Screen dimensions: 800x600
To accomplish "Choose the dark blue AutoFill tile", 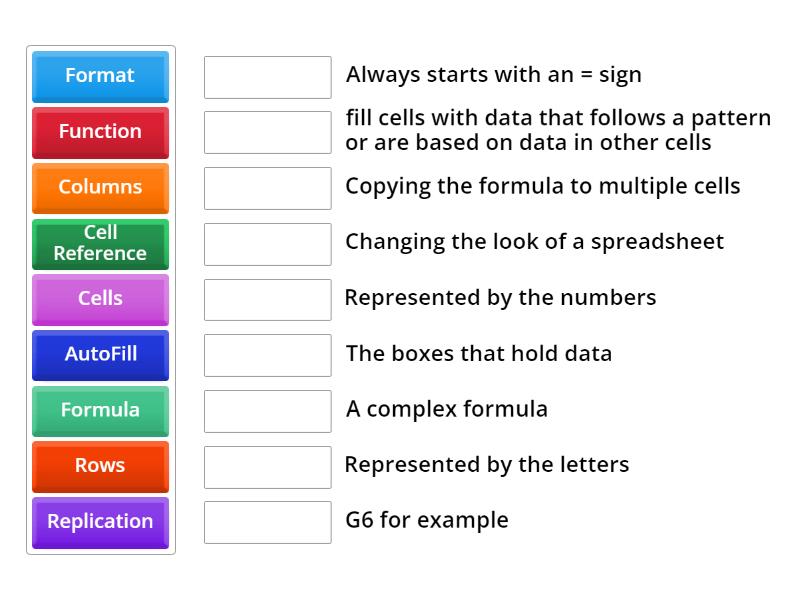I will (100, 354).
